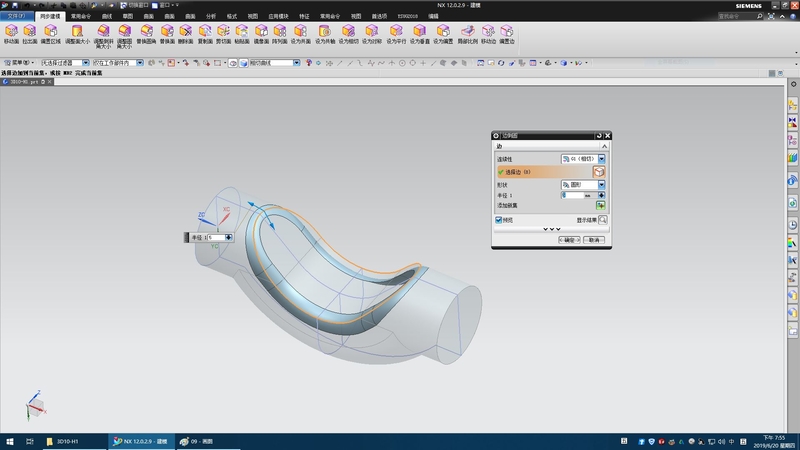Switch to the 曲面 ribbon tab
The height and width of the screenshot is (450, 800).
coord(148,17)
